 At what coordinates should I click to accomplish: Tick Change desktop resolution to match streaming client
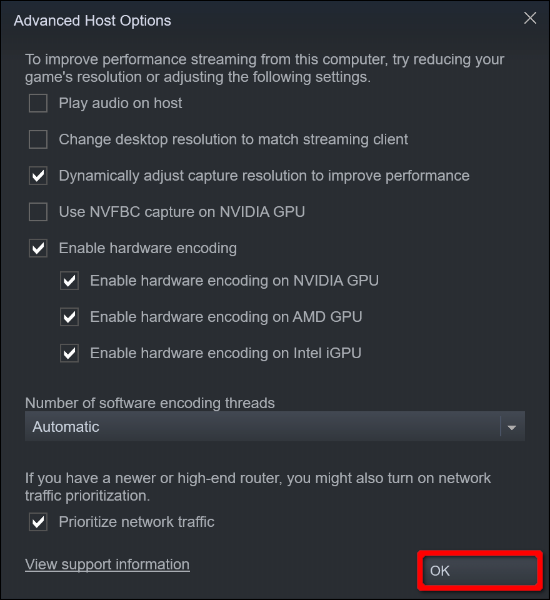pyautogui.click(x=38, y=139)
